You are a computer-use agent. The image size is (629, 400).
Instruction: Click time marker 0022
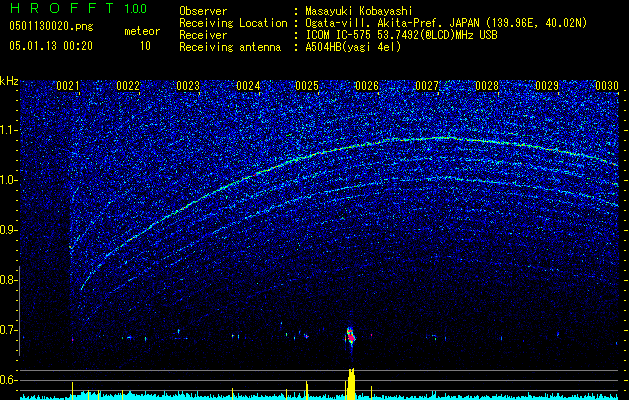pyautogui.click(x=128, y=86)
